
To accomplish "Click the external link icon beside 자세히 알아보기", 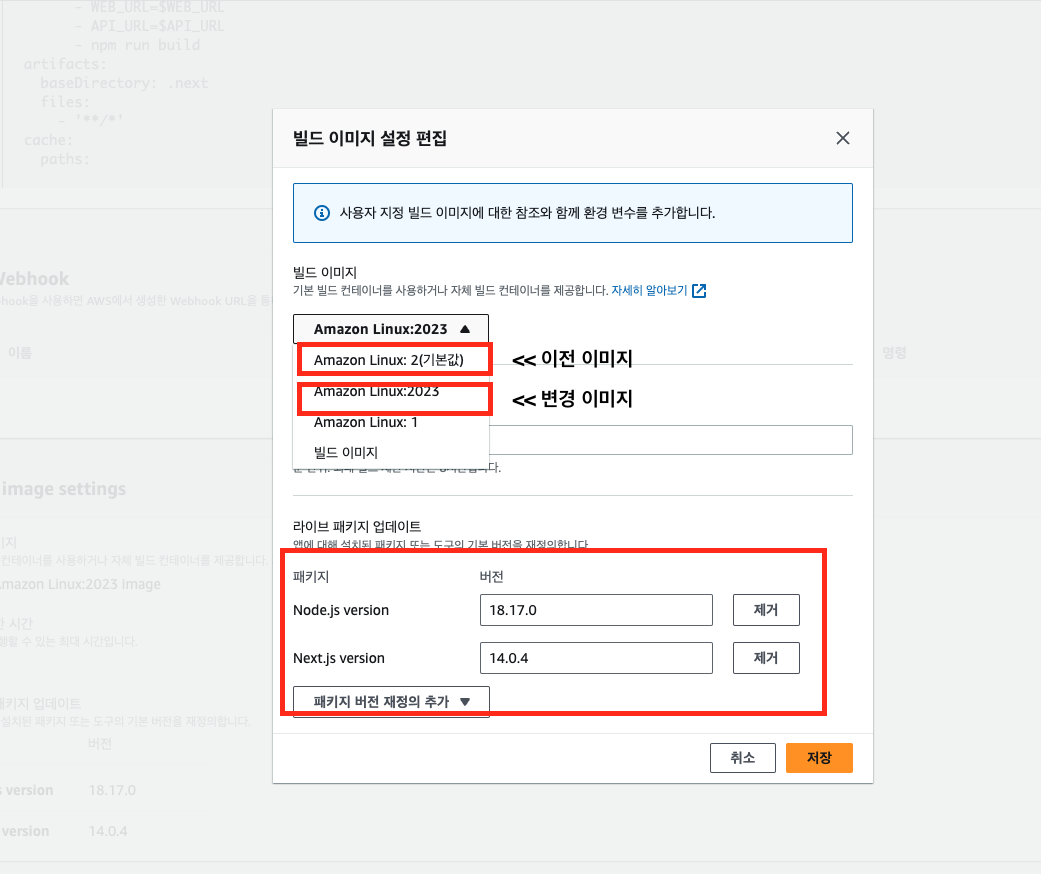I will click(x=699, y=291).
